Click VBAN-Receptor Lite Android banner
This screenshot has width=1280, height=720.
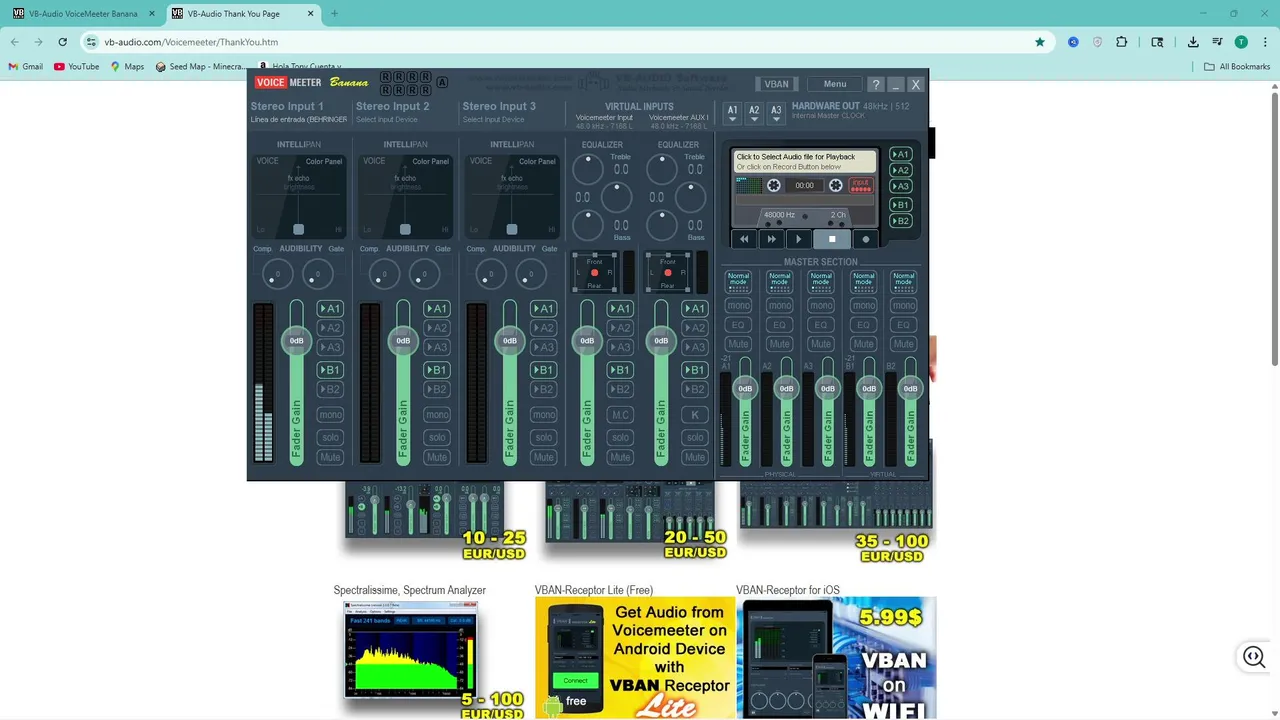(x=635, y=657)
